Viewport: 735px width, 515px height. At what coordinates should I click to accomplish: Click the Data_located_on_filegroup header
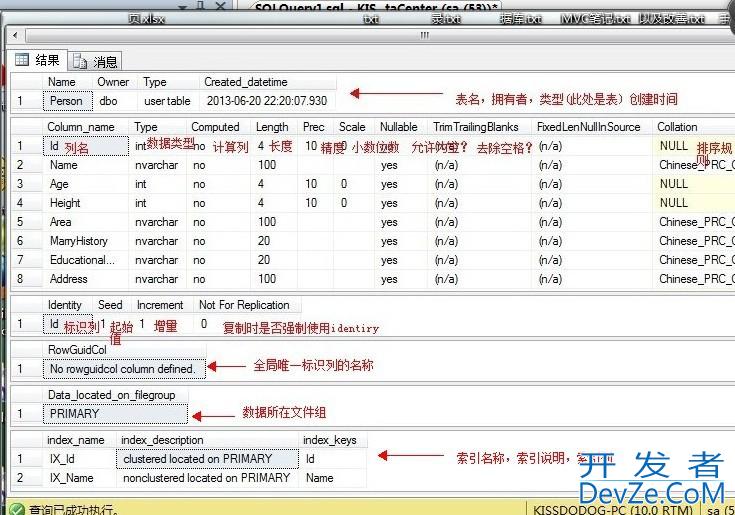[x=116, y=395]
